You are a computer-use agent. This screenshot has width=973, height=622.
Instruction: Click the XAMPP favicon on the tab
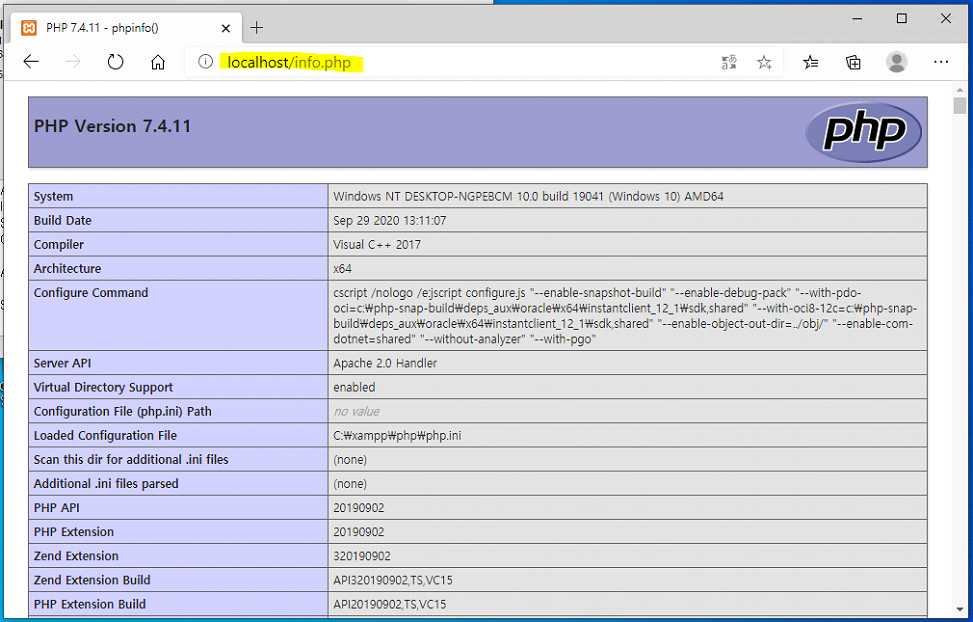[x=29, y=28]
